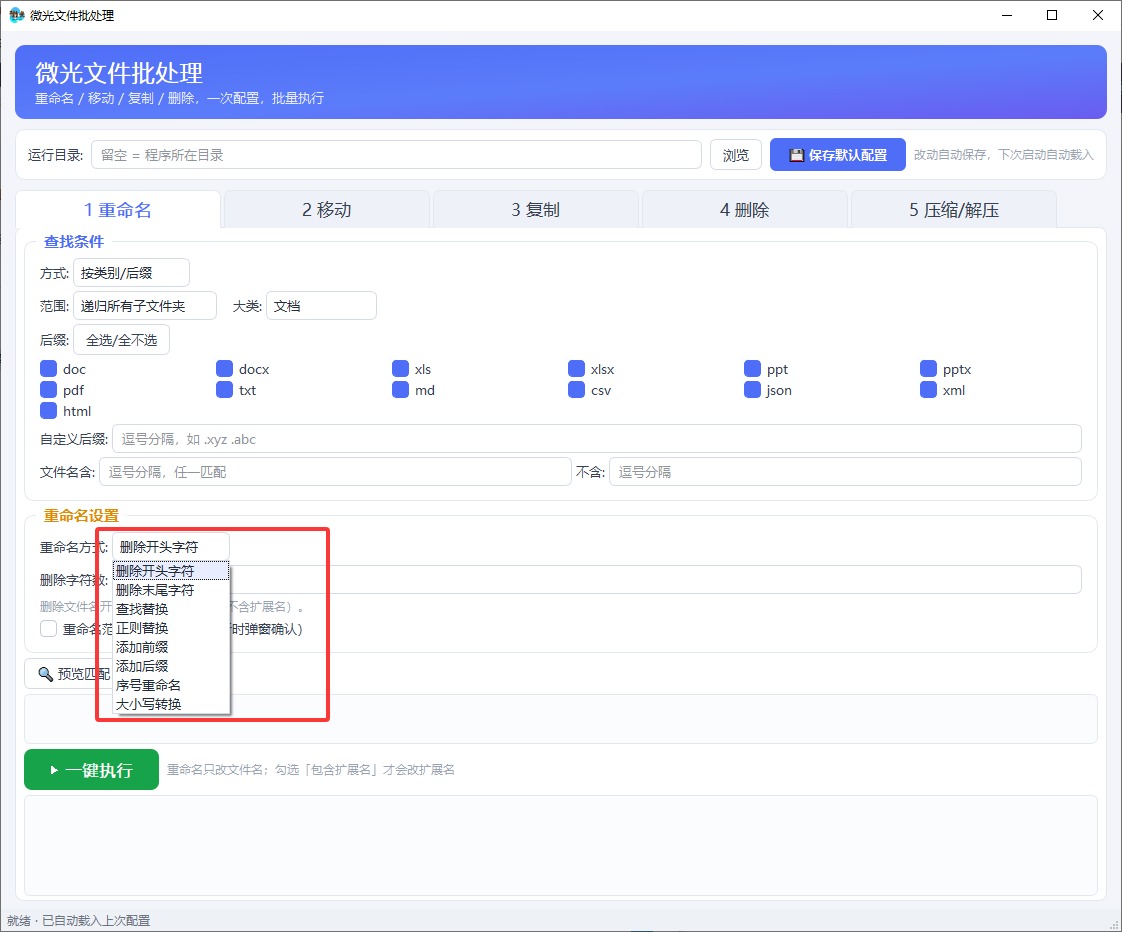Screen dimensions: 1122x932
Task: Run the batch with 一键执行
Action: click(x=92, y=770)
